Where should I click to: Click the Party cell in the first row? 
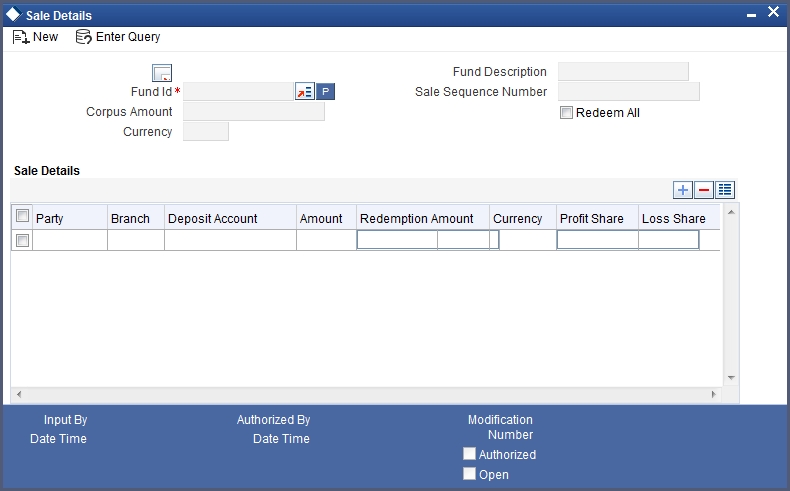point(70,240)
